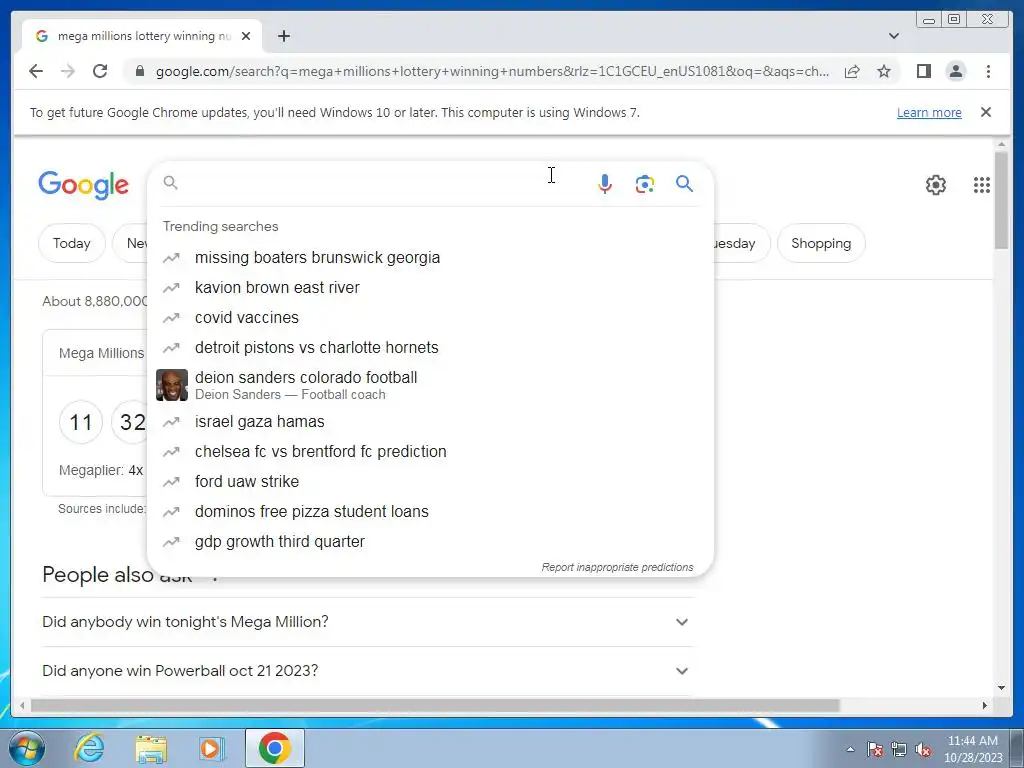Click the Google logo
This screenshot has height=768, width=1024.
[84, 185]
